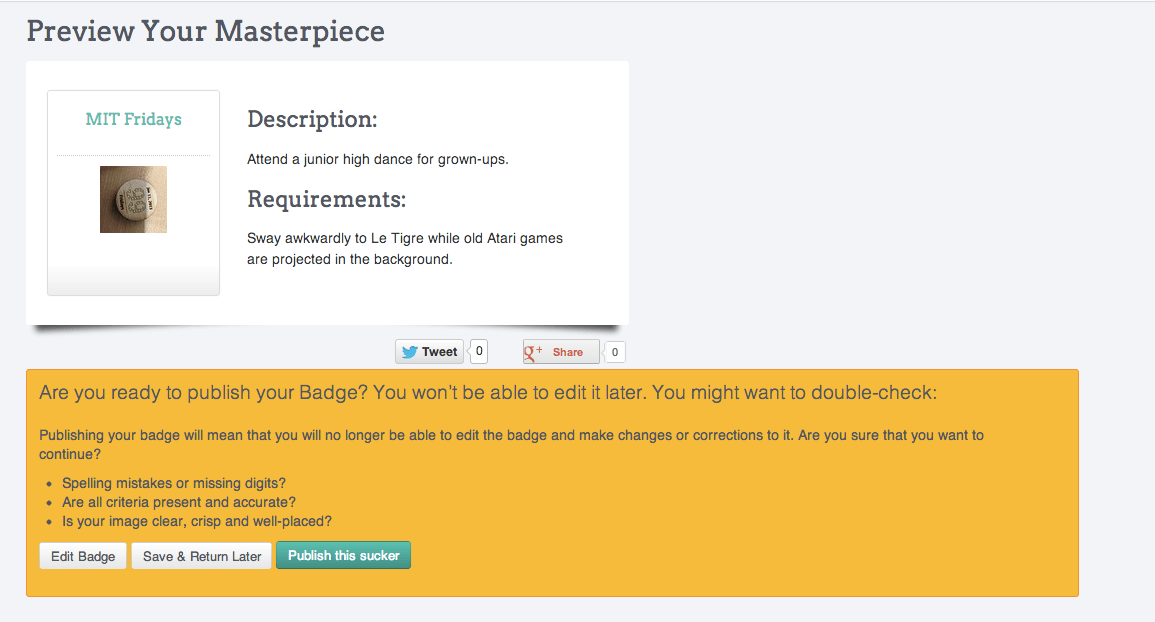Open the MIT Fridays badge thumbnail image
Image resolution: width=1155 pixels, height=622 pixels.
click(x=133, y=199)
